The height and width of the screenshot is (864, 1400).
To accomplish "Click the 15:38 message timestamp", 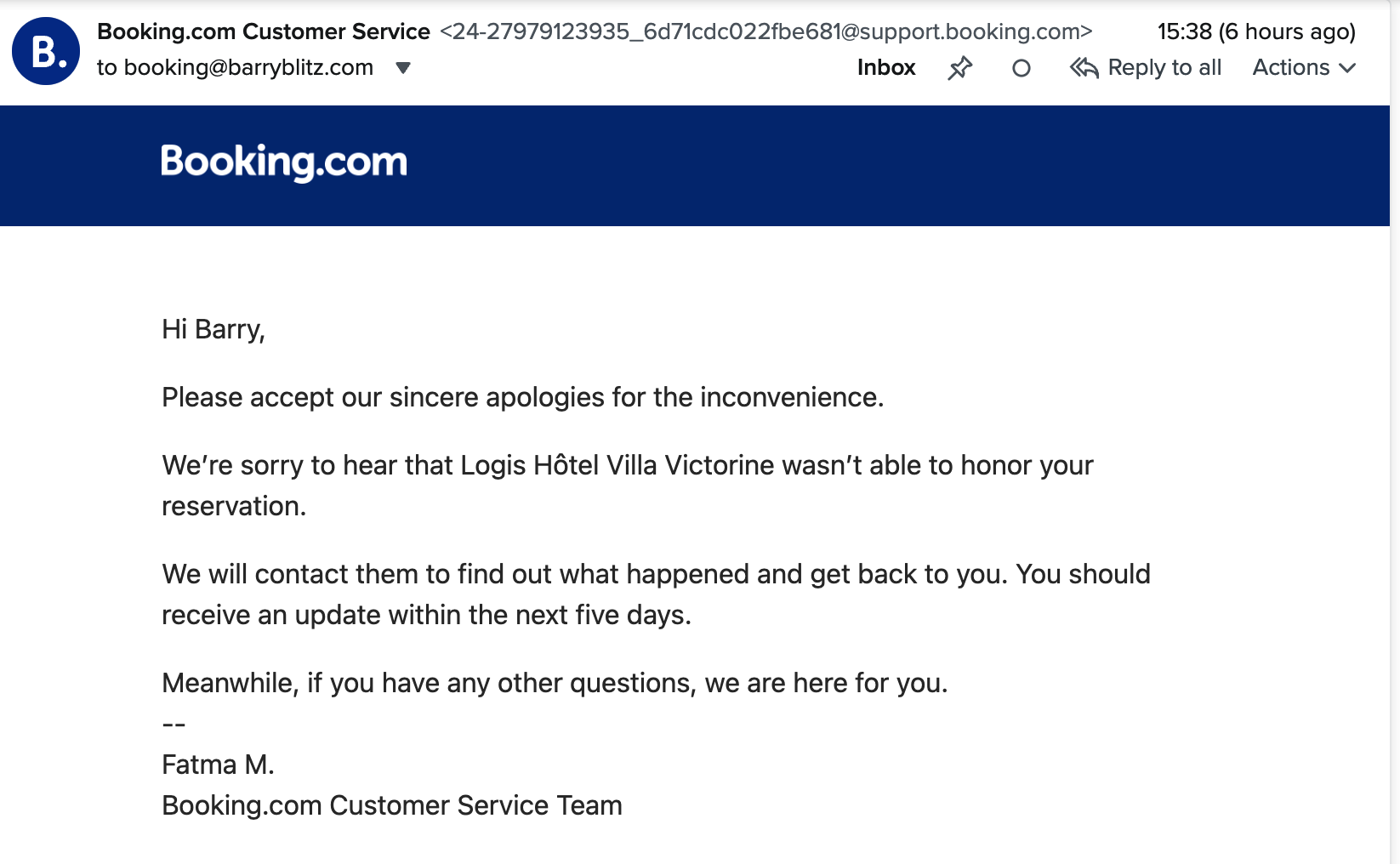I will (x=1255, y=31).
